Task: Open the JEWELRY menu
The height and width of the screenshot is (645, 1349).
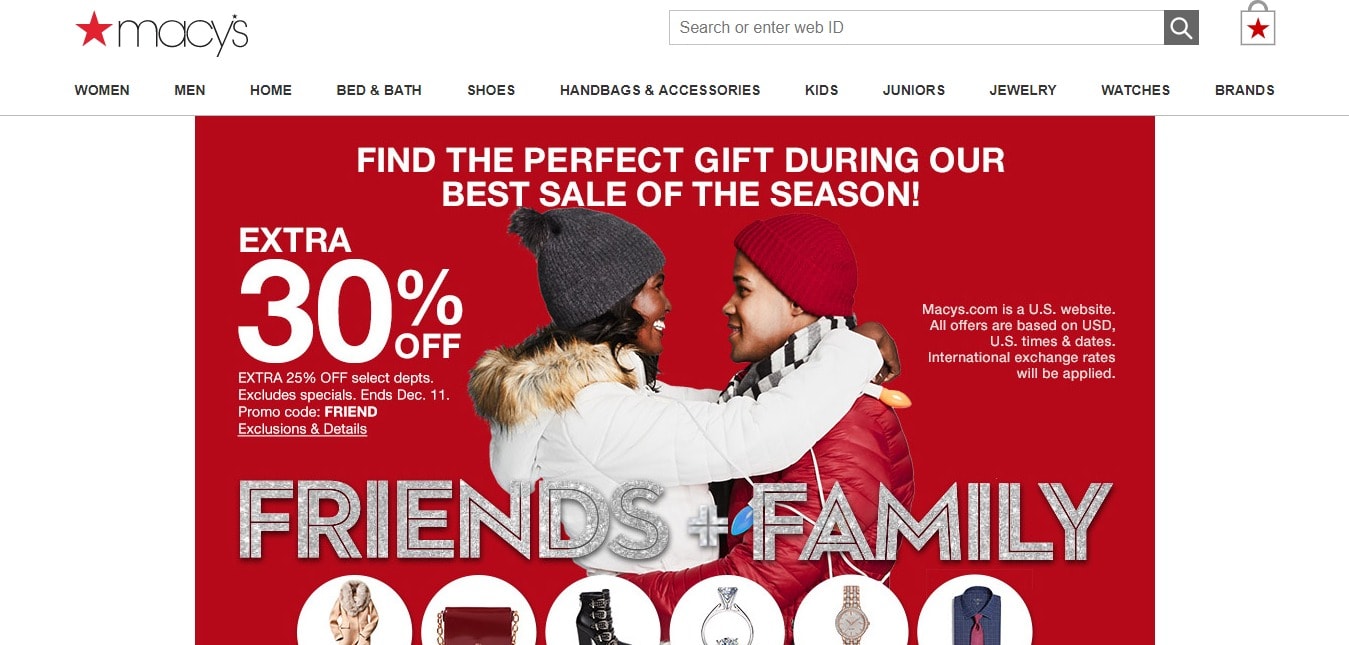Action: tap(1023, 90)
